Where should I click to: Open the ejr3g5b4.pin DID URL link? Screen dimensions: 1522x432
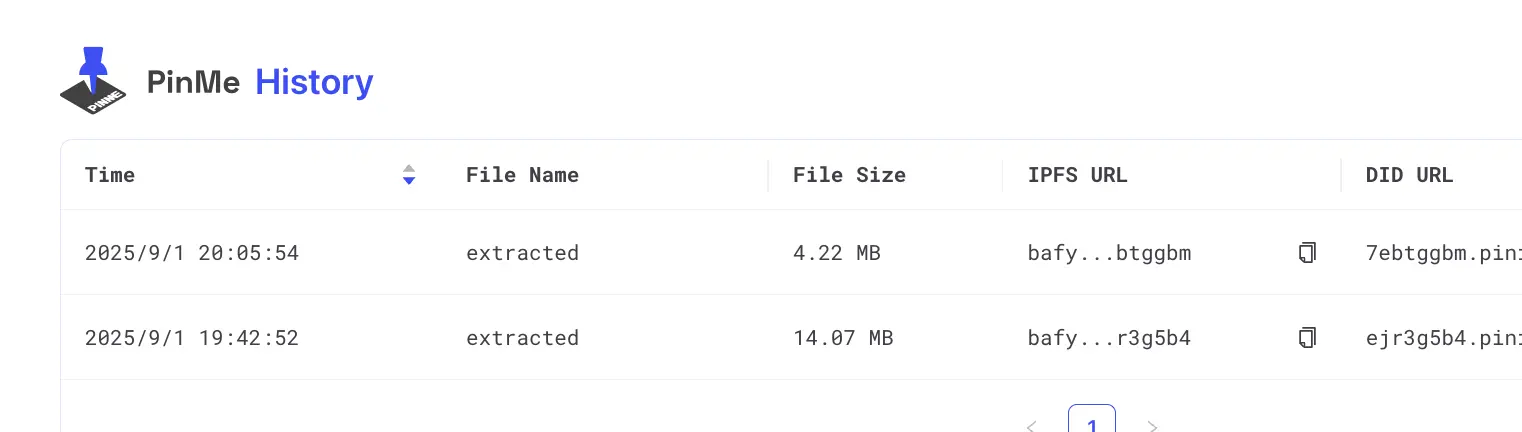tap(1442, 338)
